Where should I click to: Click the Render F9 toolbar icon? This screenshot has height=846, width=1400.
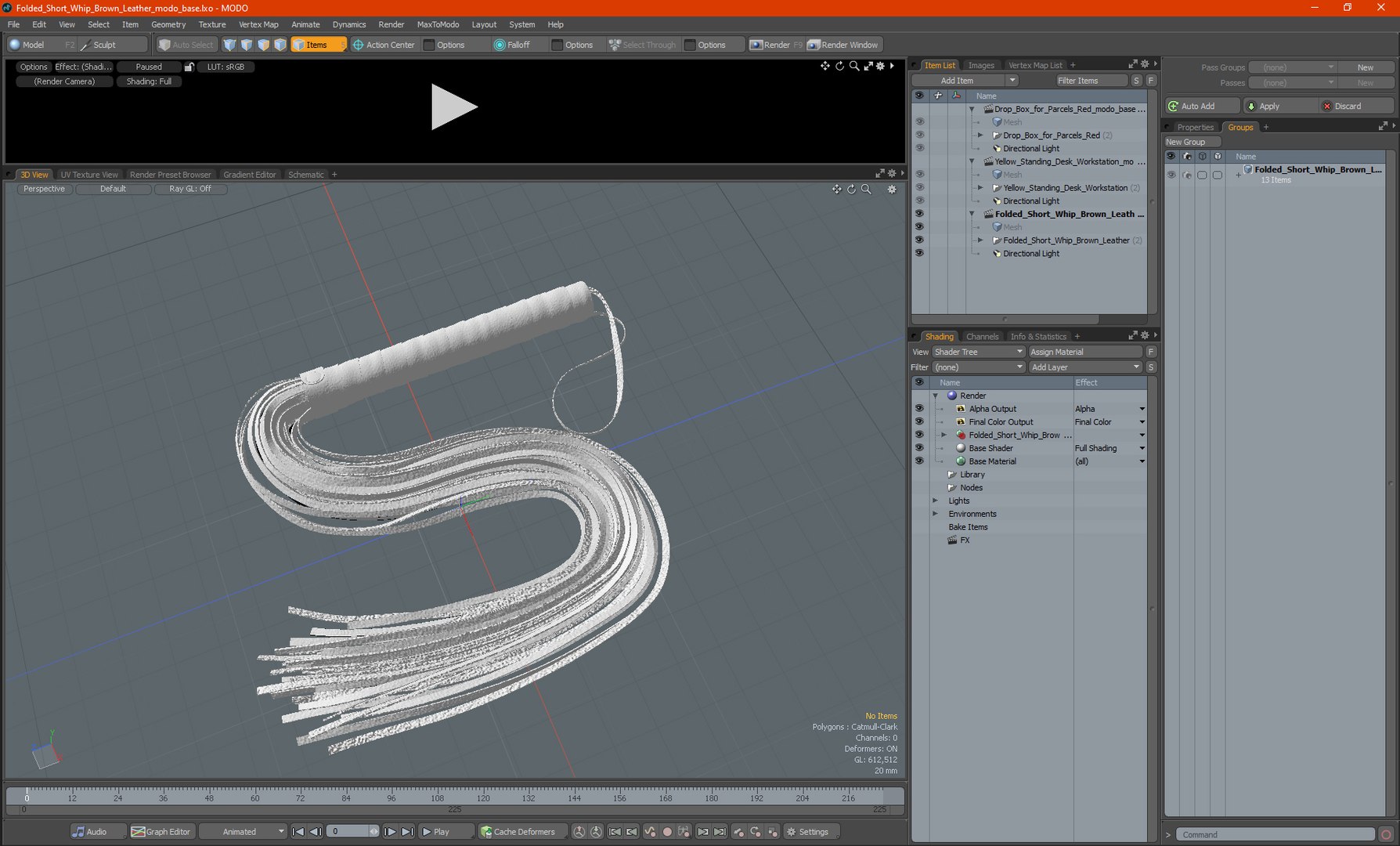click(x=776, y=45)
